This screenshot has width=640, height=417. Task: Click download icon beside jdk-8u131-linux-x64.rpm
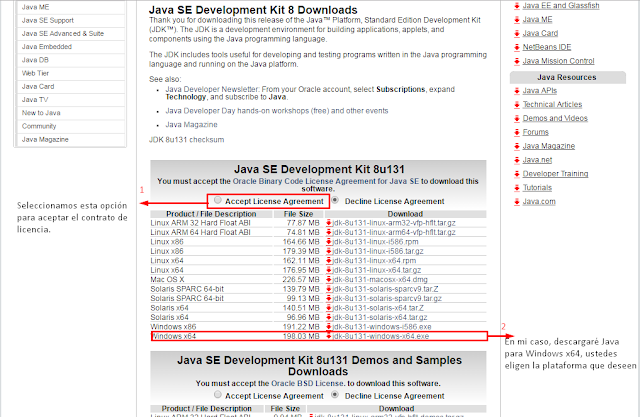[329, 261]
